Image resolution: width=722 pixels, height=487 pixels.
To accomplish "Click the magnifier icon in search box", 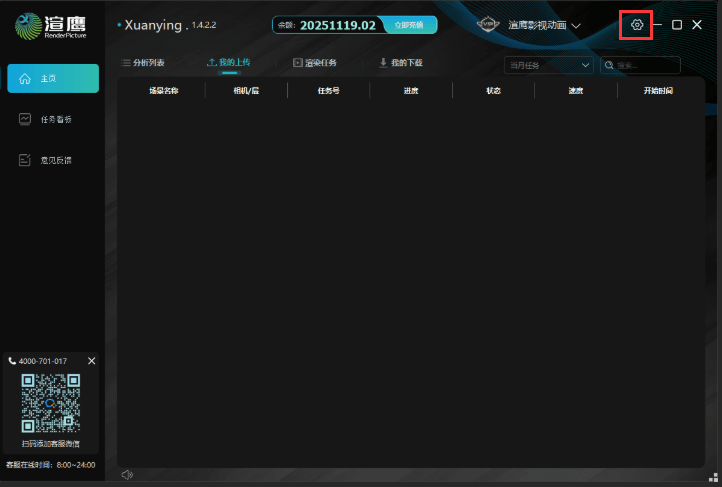I will pyautogui.click(x=609, y=65).
